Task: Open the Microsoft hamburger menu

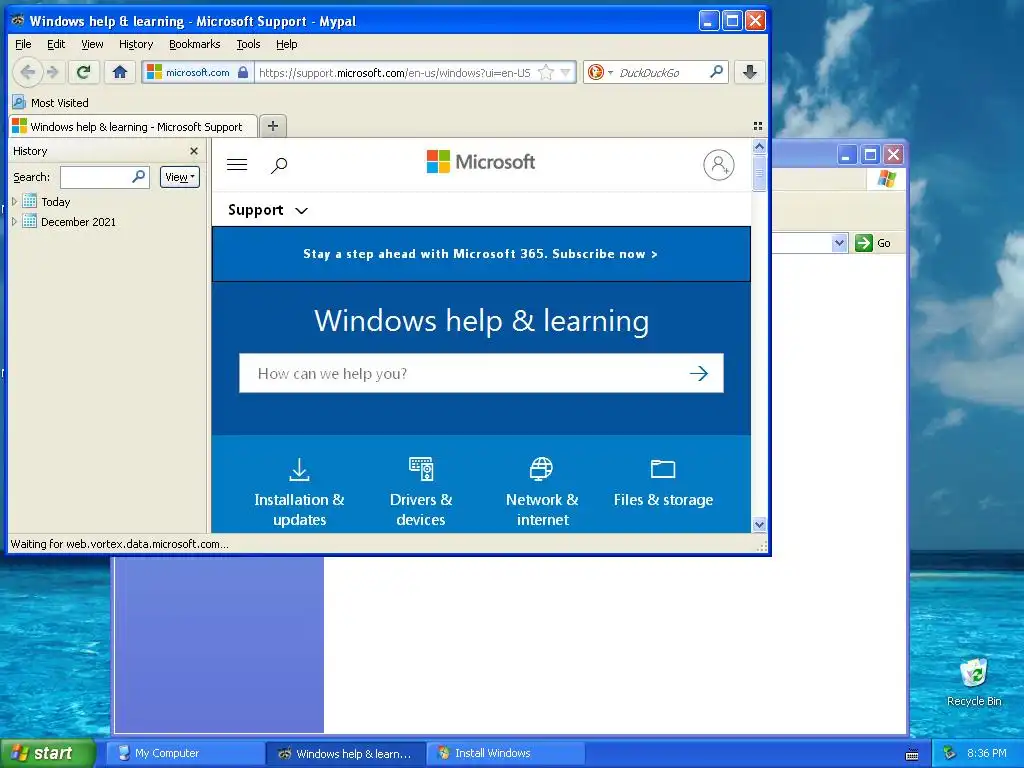Action: [x=237, y=165]
